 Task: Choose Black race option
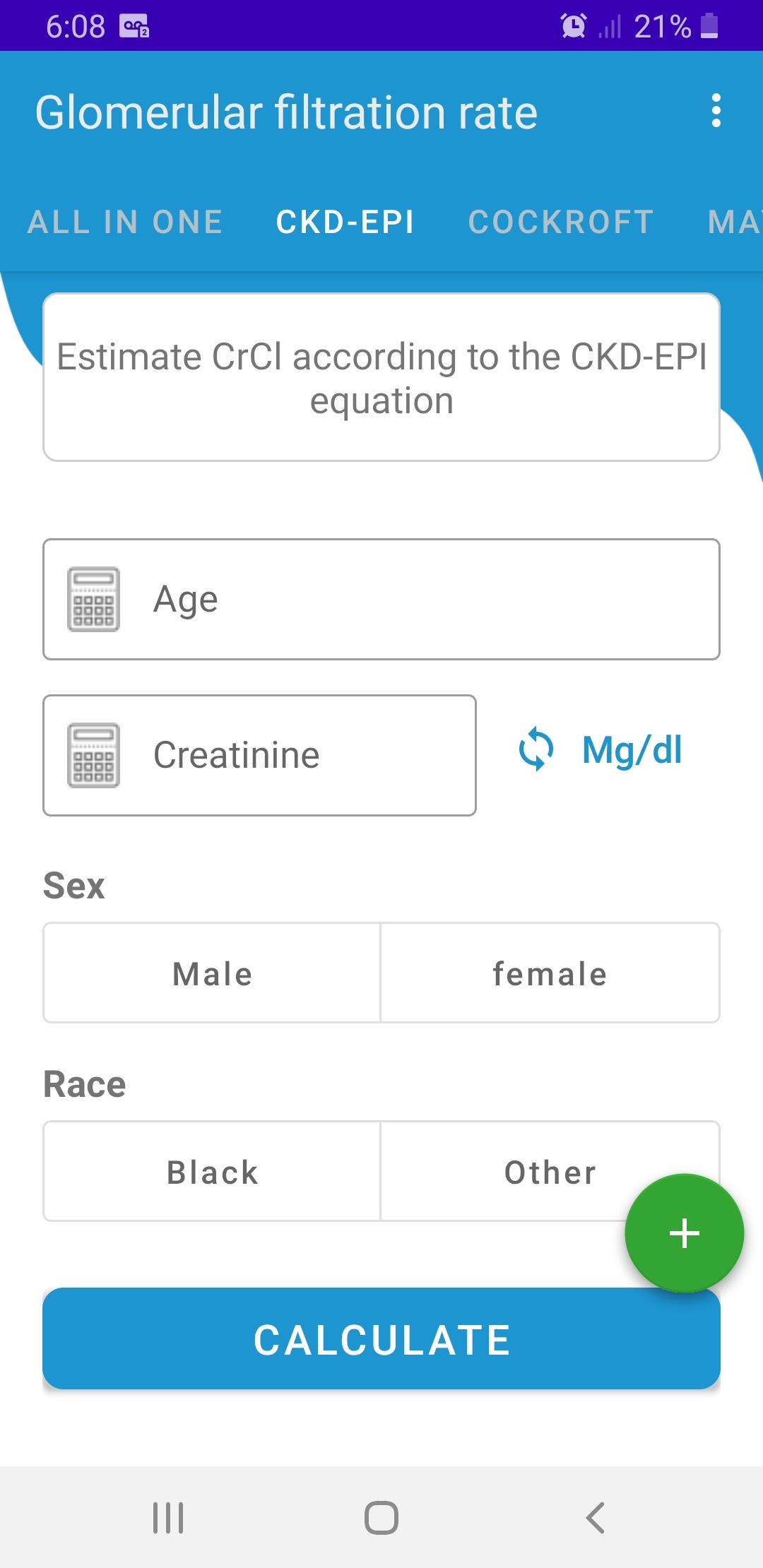point(212,1171)
